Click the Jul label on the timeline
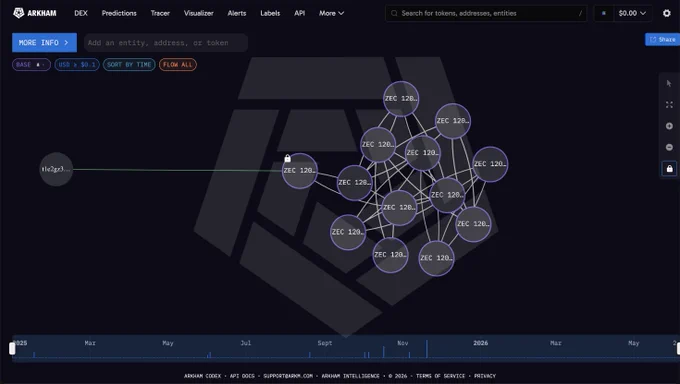The width and height of the screenshot is (680, 384). pos(245,343)
